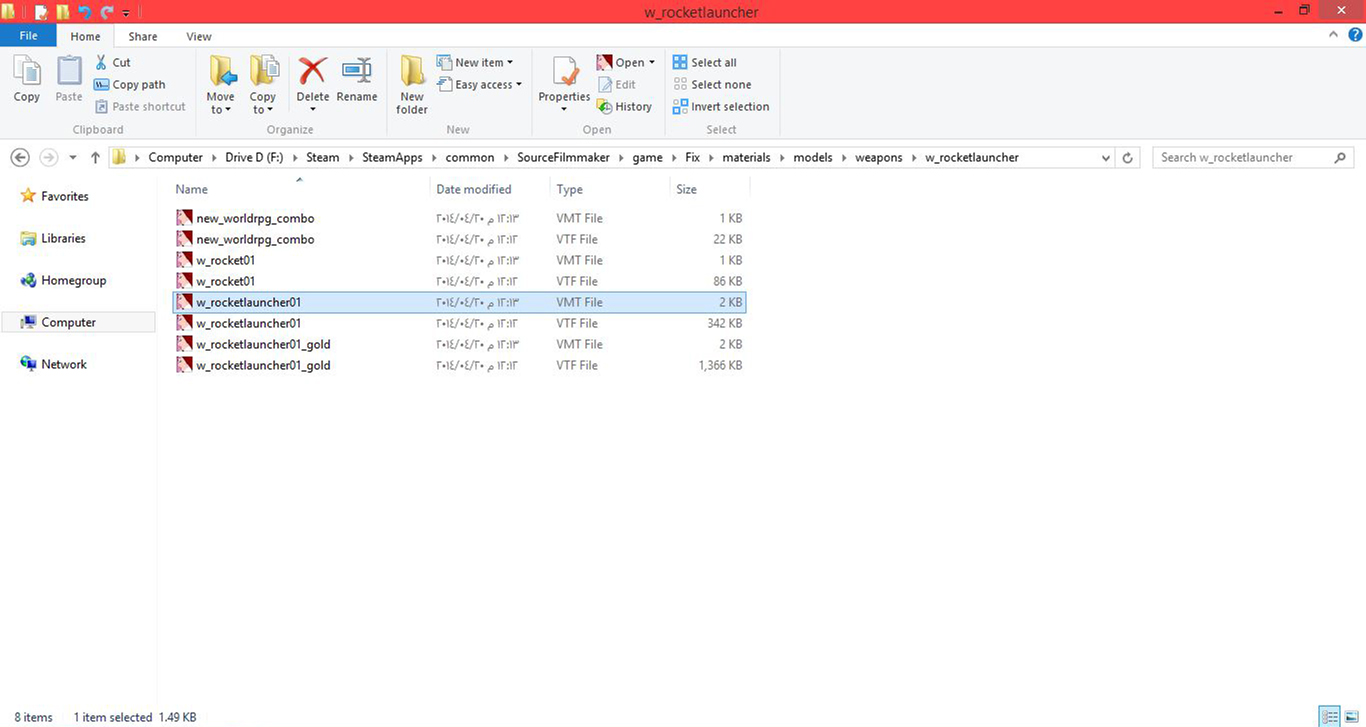Select the new_worldrpg_combo VMT file
This screenshot has width=1366, height=727.
click(459, 218)
